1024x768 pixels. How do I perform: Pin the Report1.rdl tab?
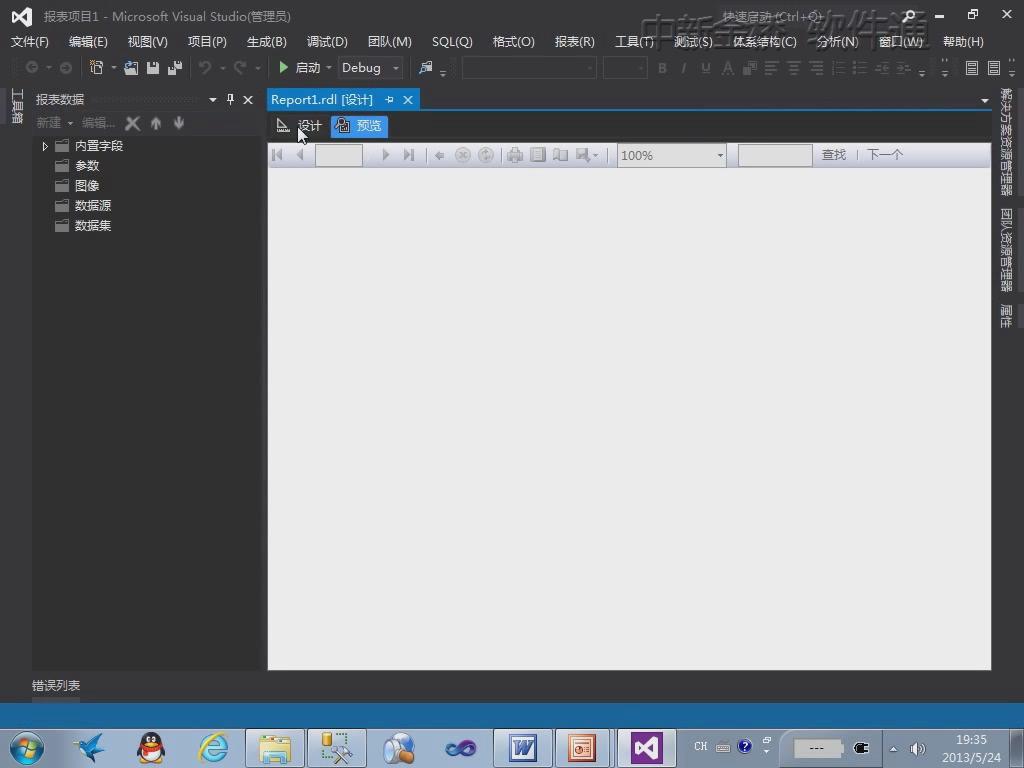pyautogui.click(x=389, y=100)
